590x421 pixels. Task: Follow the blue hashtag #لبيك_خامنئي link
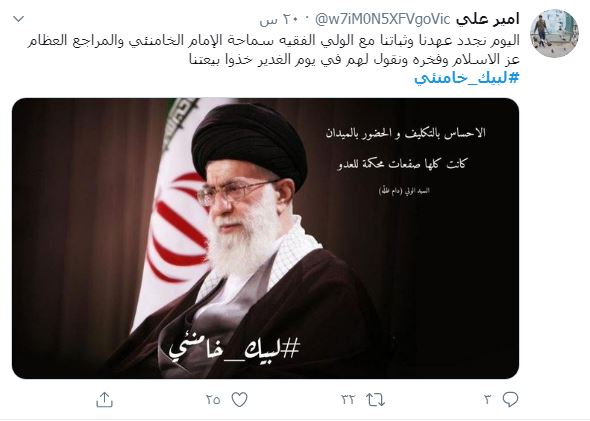click(x=467, y=78)
